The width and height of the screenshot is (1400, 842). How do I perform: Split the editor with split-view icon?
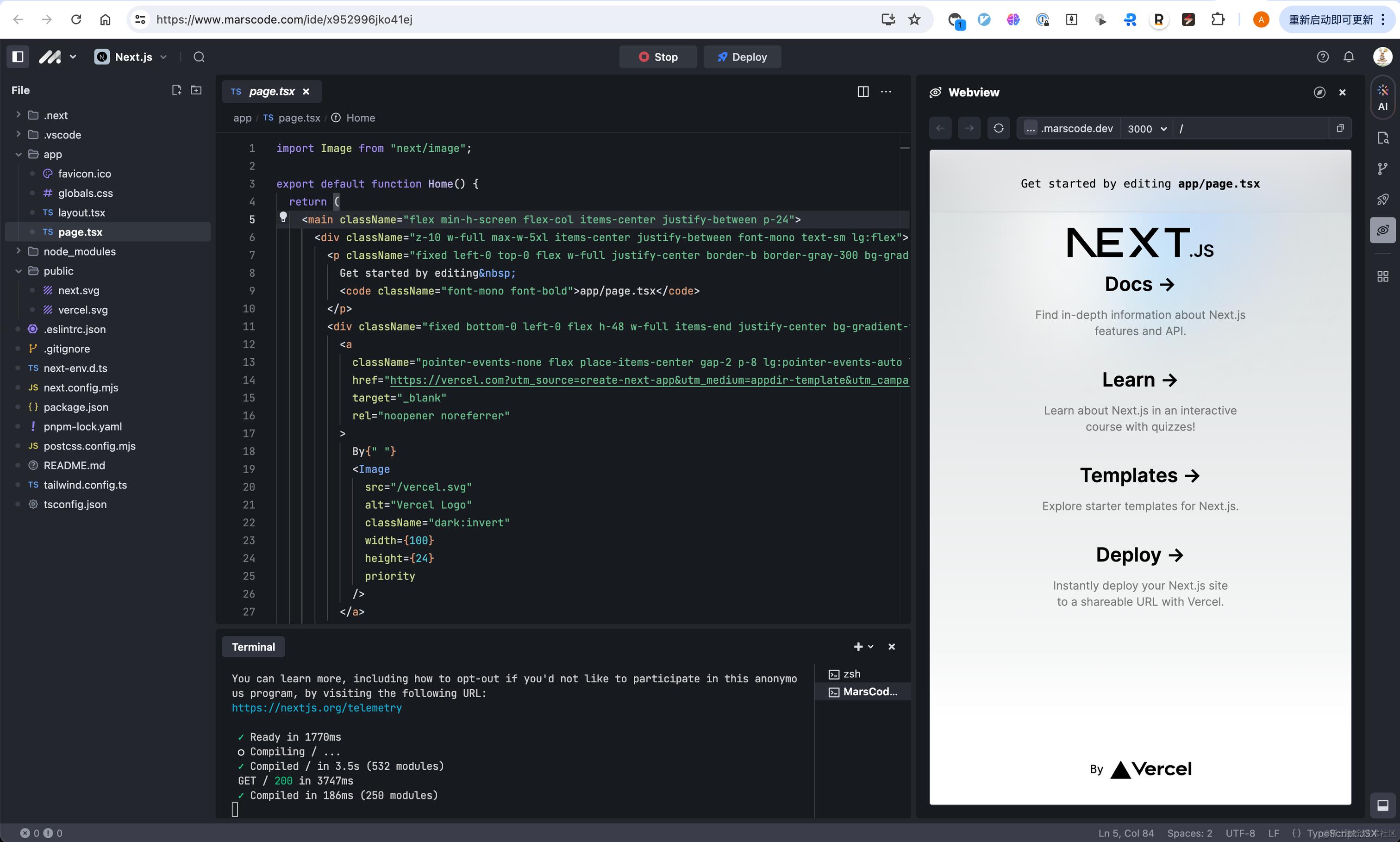862,92
